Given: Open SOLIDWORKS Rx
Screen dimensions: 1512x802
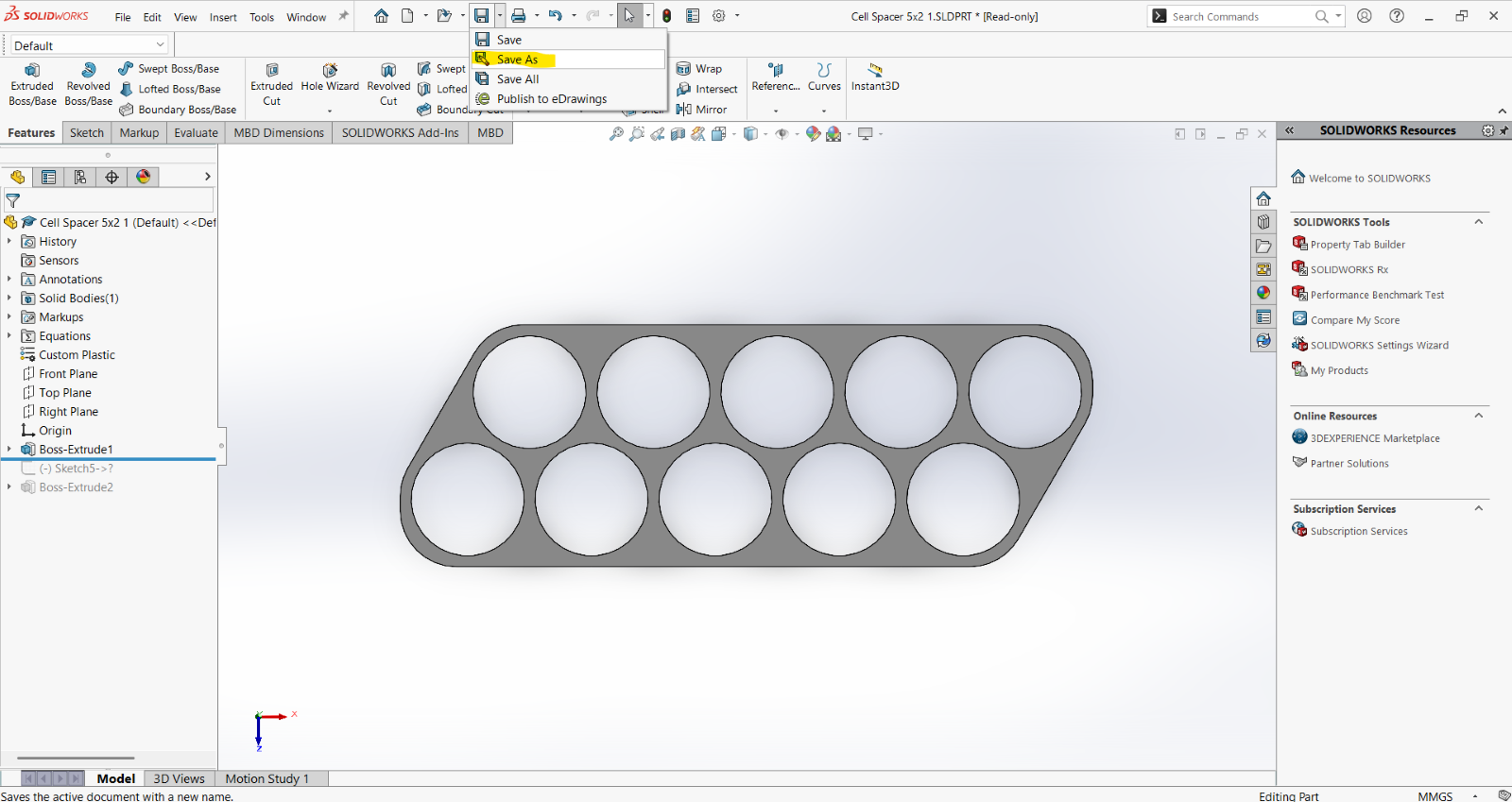Looking at the screenshot, I should point(1349,270).
